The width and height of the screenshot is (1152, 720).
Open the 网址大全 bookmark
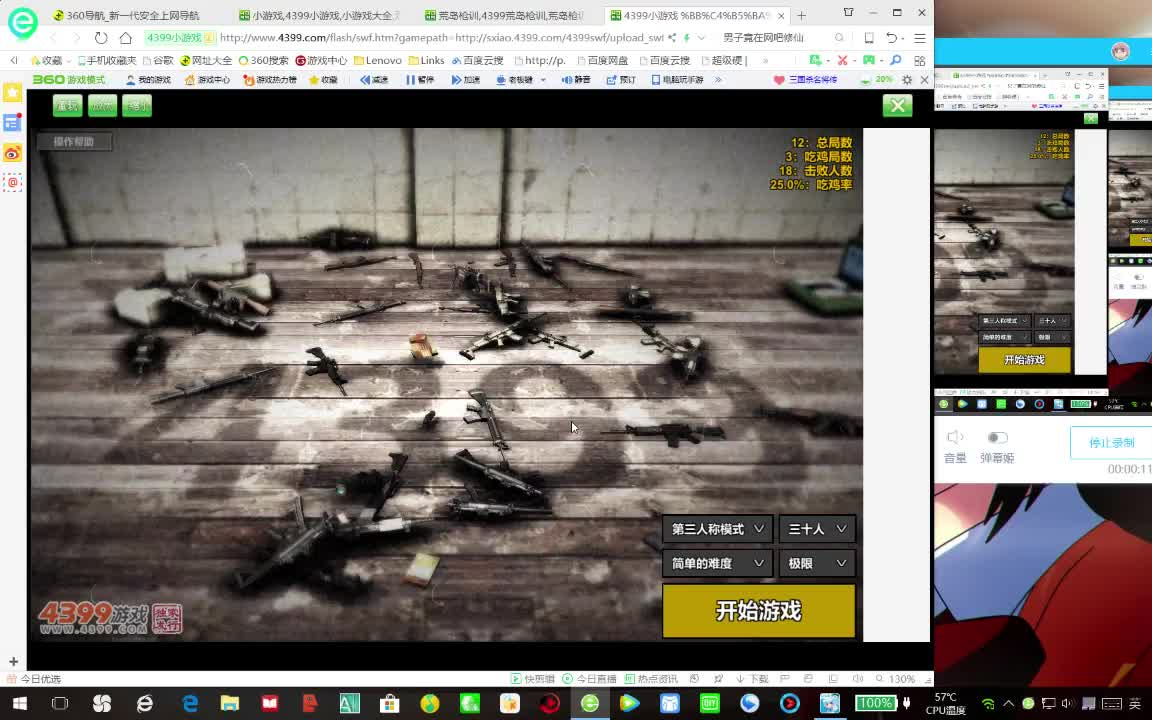[206, 60]
